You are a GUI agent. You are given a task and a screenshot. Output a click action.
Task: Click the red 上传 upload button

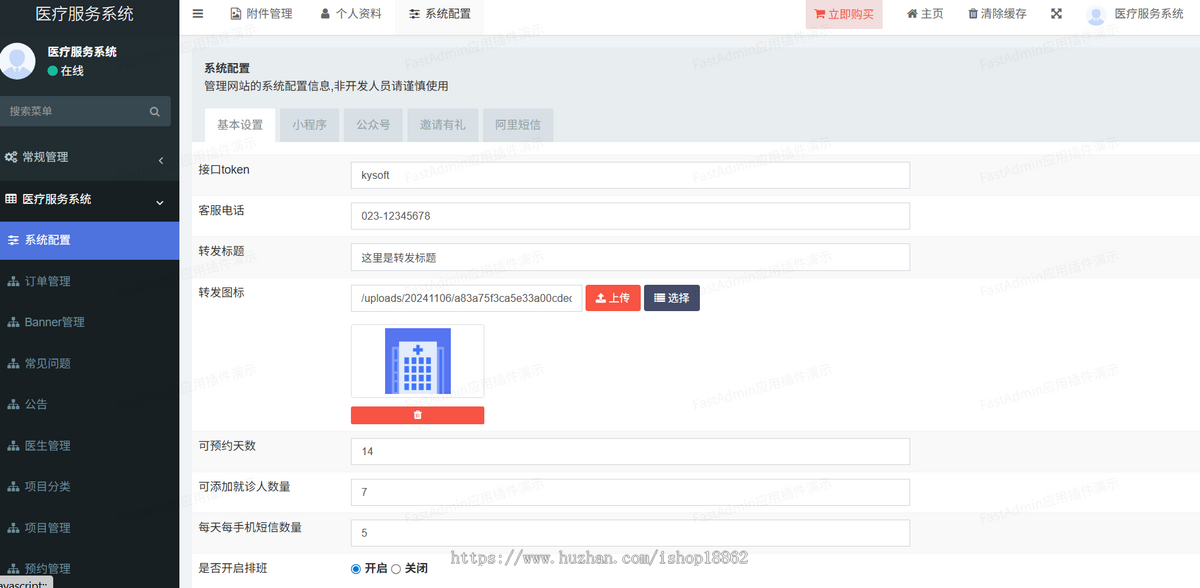[x=612, y=298]
